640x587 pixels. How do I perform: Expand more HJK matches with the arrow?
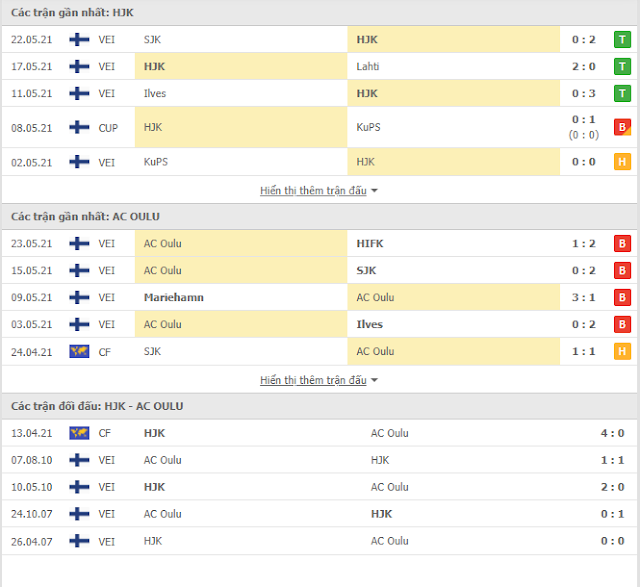pyautogui.click(x=374, y=191)
